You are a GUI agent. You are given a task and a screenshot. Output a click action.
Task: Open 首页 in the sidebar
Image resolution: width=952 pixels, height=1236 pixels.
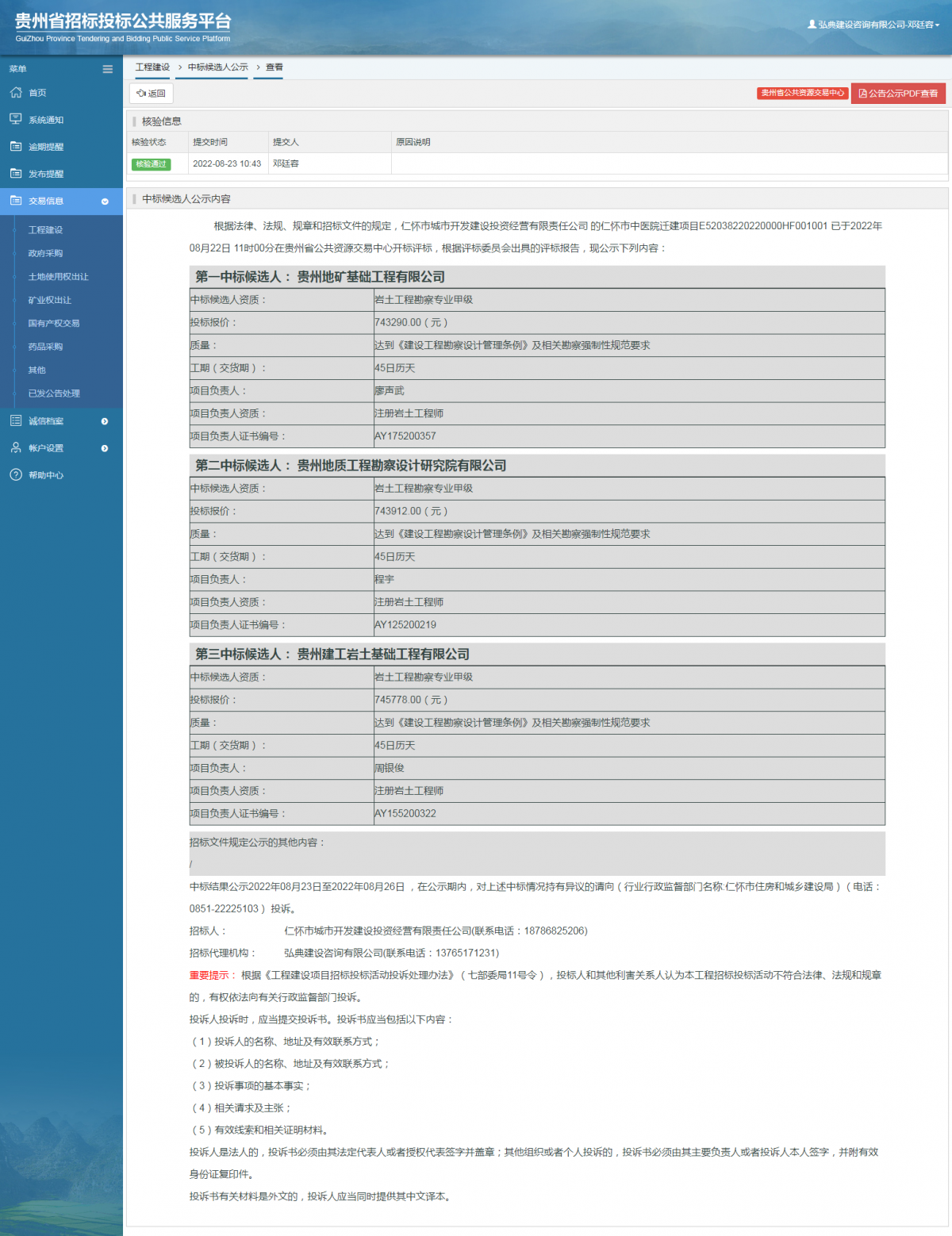point(37,93)
